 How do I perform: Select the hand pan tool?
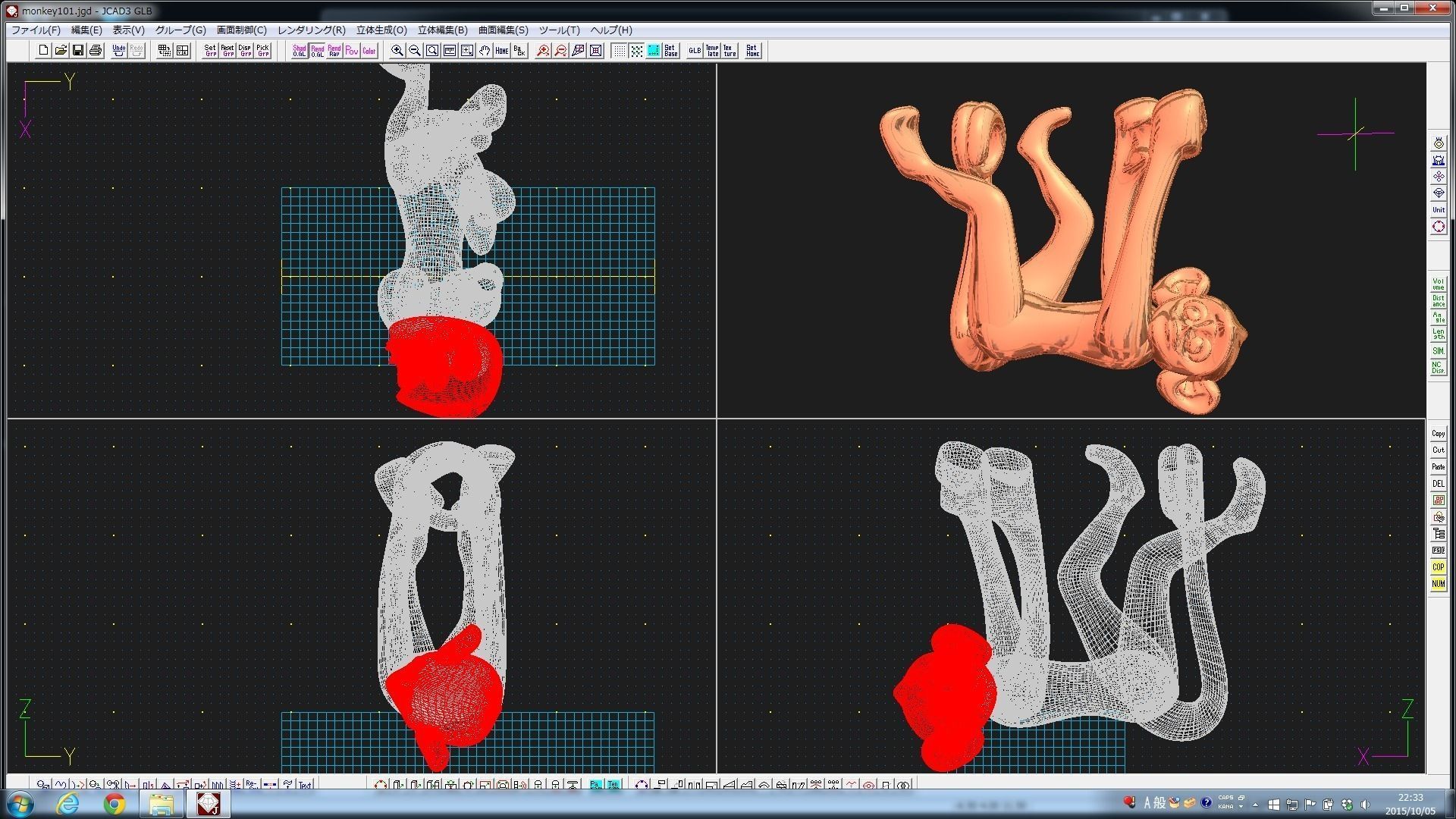click(x=485, y=51)
